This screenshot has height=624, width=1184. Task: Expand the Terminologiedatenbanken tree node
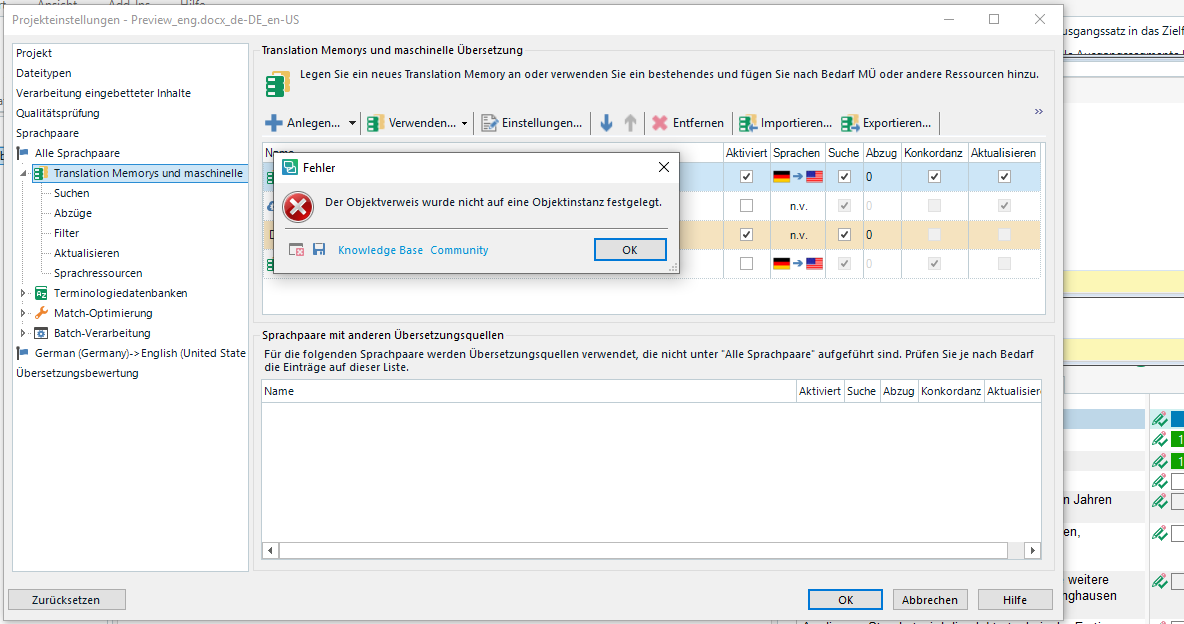[24, 293]
